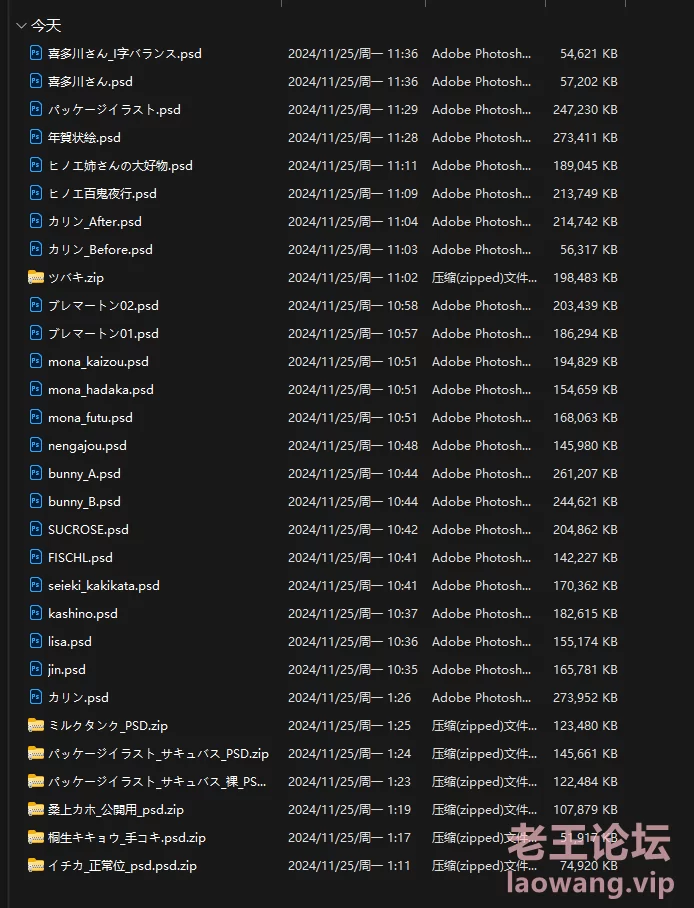Viewport: 694px width, 908px height.
Task: Click the PSD icon of mona_hadaka.psd
Action: pos(36,389)
